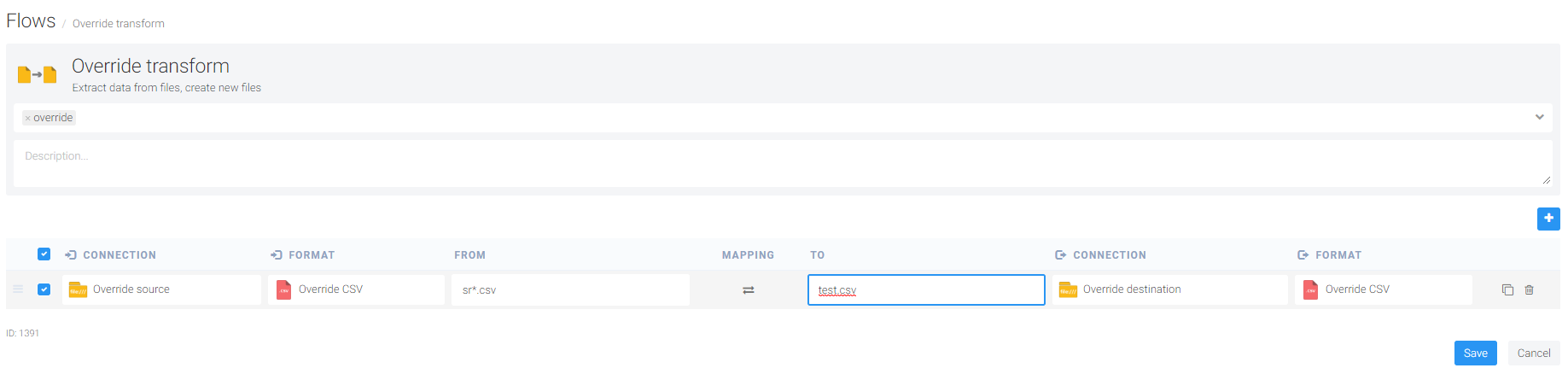Click the source Override CSV file icon
Image resolution: width=1568 pixels, height=368 pixels.
283,290
